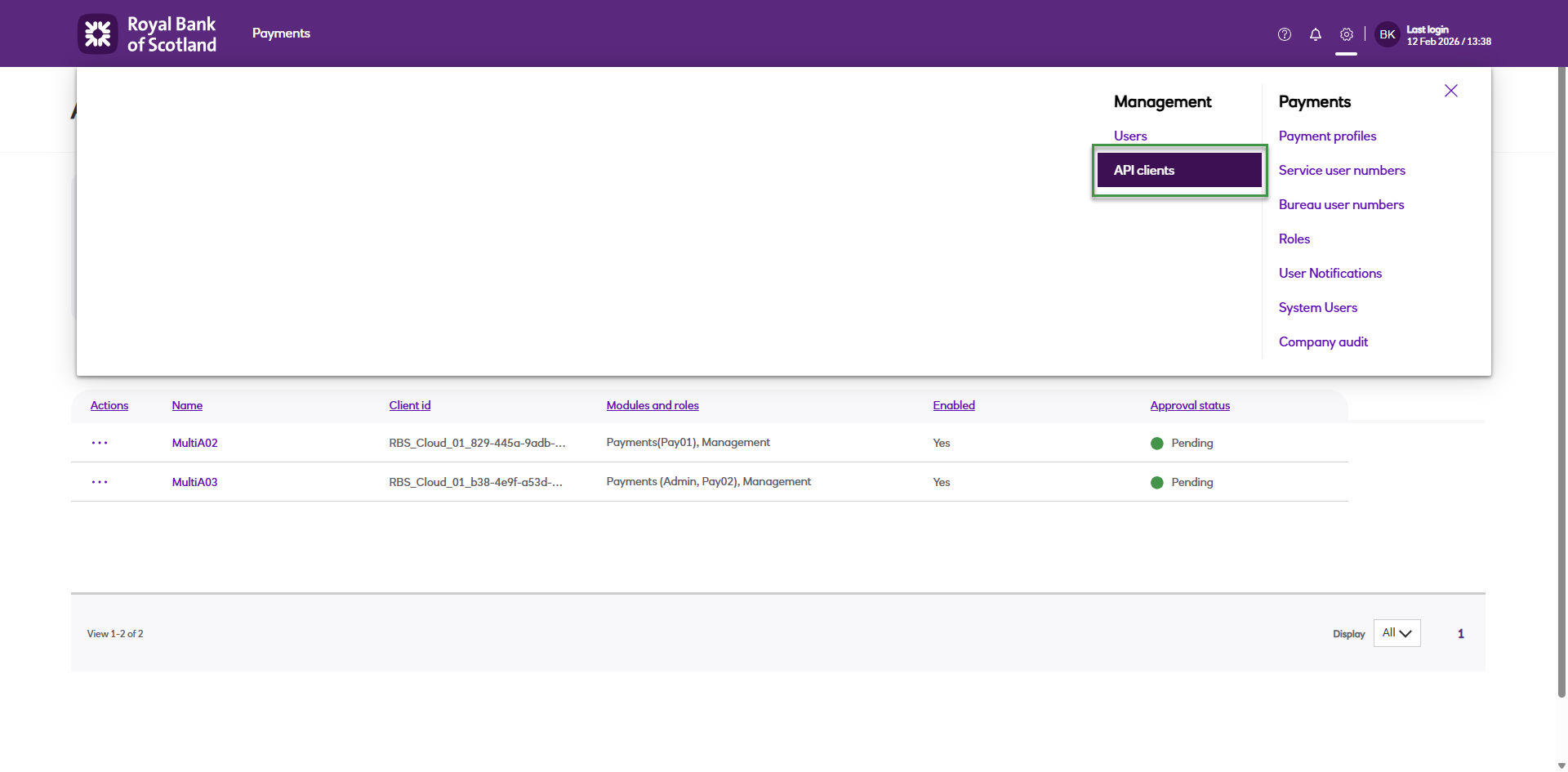Viewport: 1568px width, 772px height.
Task: Click the settings gear icon
Action: click(1347, 34)
